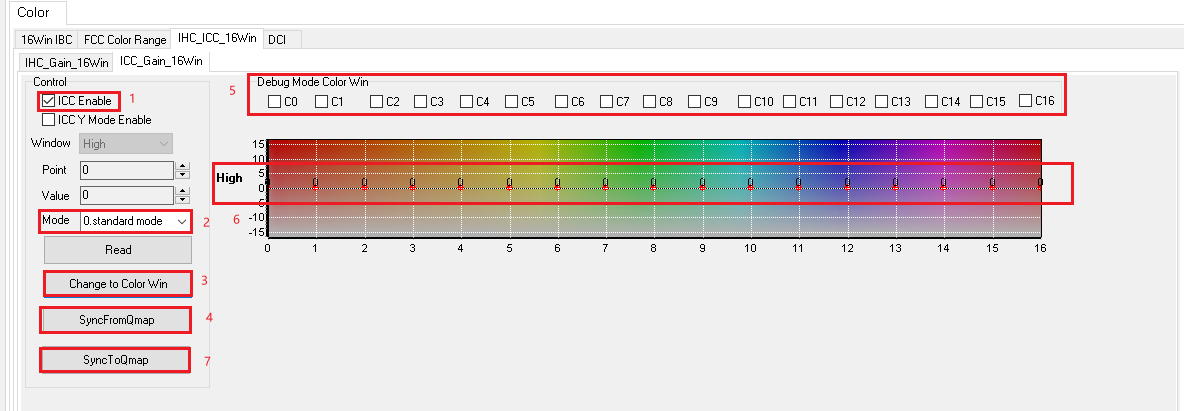Select the IHC_ICC_16Win tab
Viewport: 1184px width, 411px height.
pyautogui.click(x=218, y=38)
